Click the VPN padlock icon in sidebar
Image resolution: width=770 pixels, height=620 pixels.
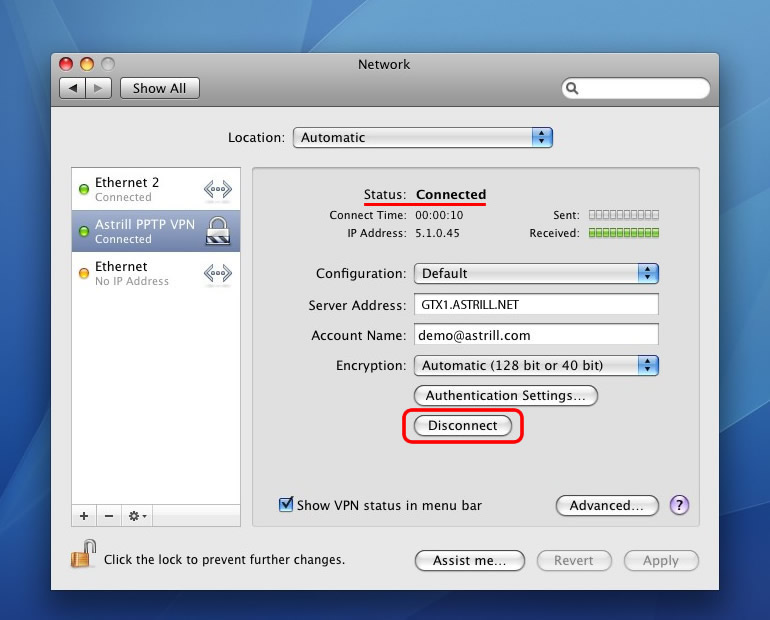point(217,231)
